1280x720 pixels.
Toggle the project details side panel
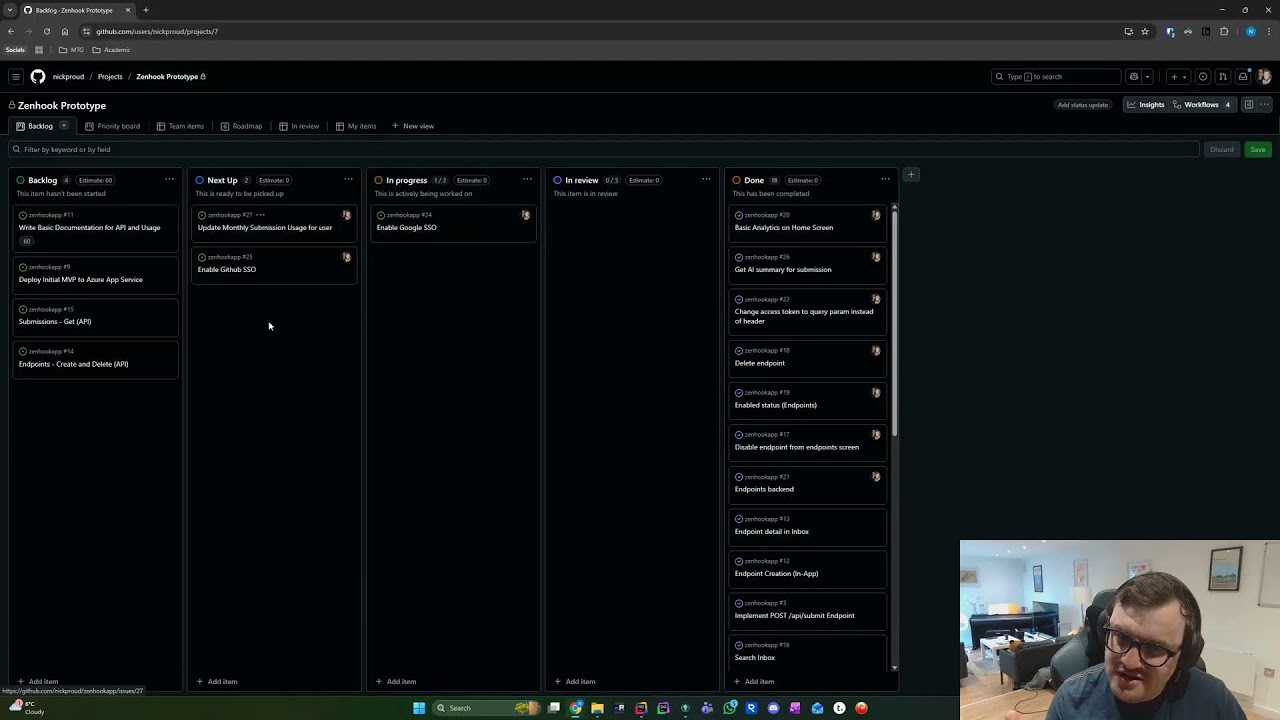point(1249,105)
